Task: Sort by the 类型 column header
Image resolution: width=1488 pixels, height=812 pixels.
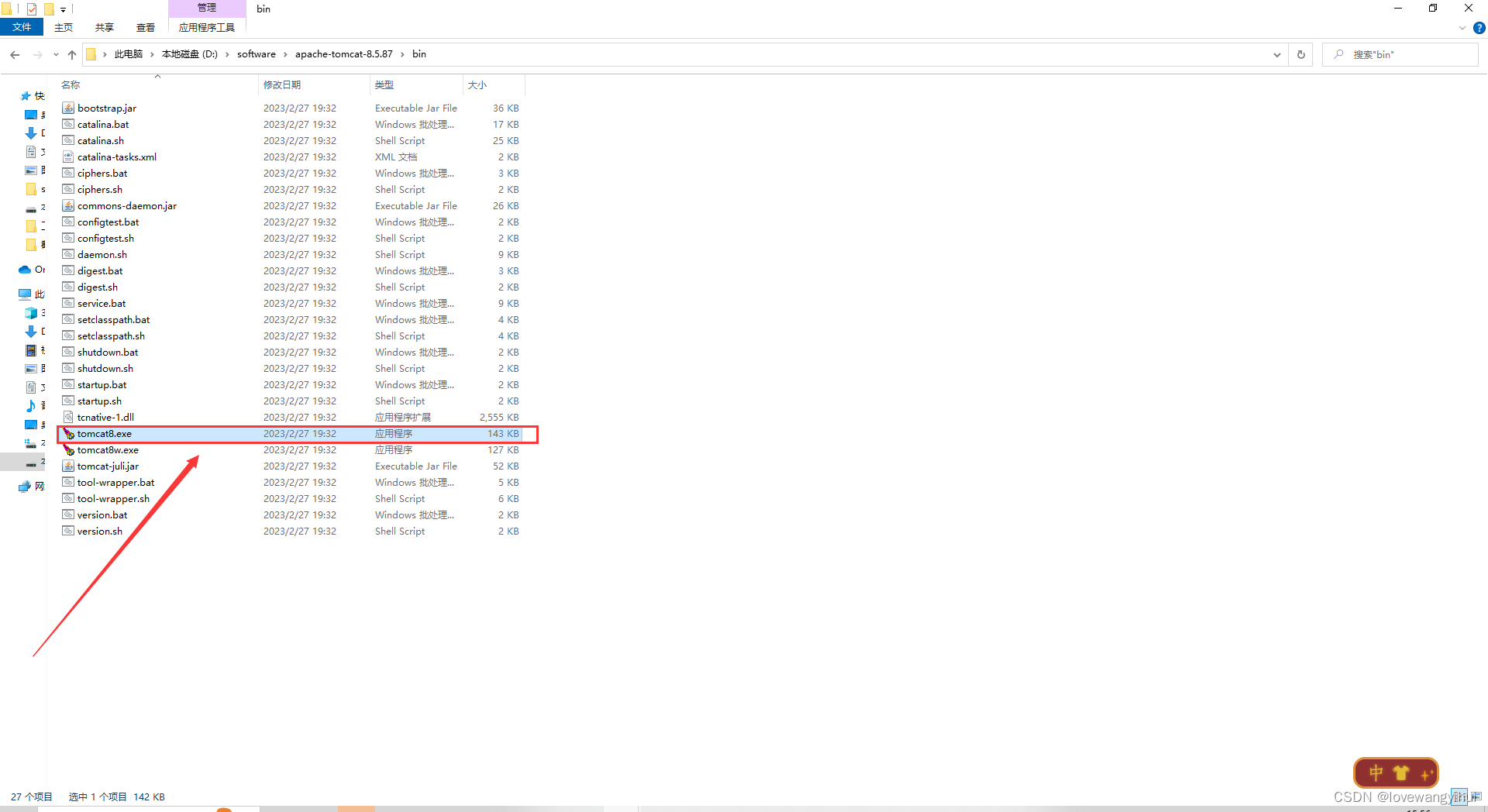Action: pos(416,84)
